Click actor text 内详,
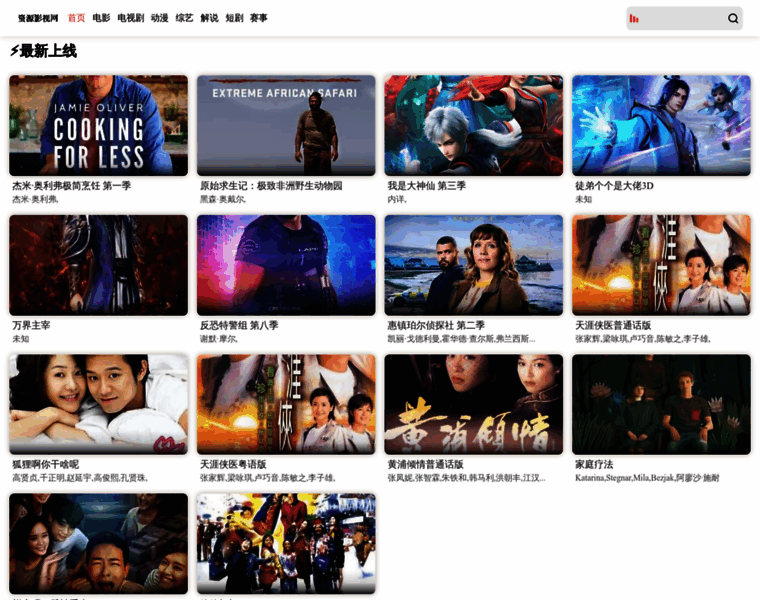 tap(396, 199)
